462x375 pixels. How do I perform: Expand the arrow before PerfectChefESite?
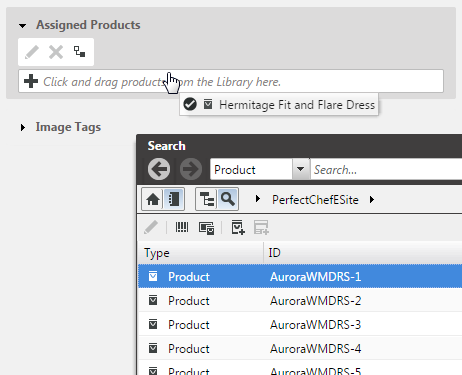point(257,199)
